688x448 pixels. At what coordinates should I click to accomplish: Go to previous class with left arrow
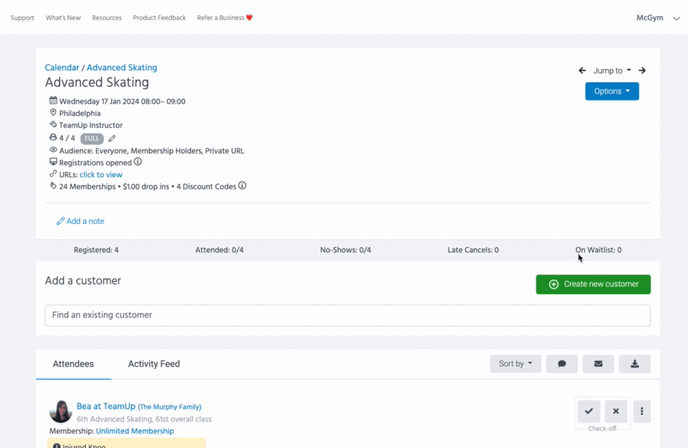click(582, 71)
